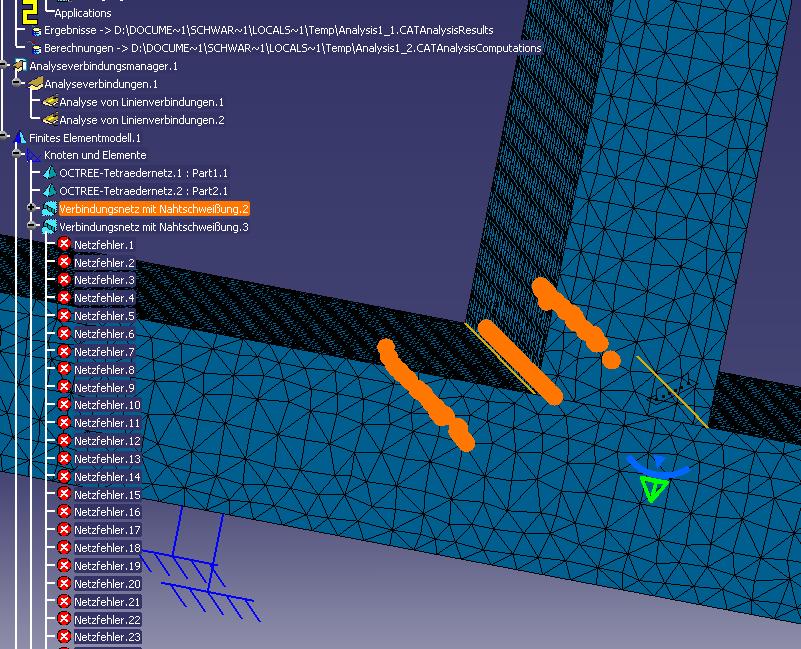This screenshot has width=801, height=649.
Task: Click icon of Verbindungsnetz mit Nahtschweißung.3
Action: pyautogui.click(x=49, y=226)
